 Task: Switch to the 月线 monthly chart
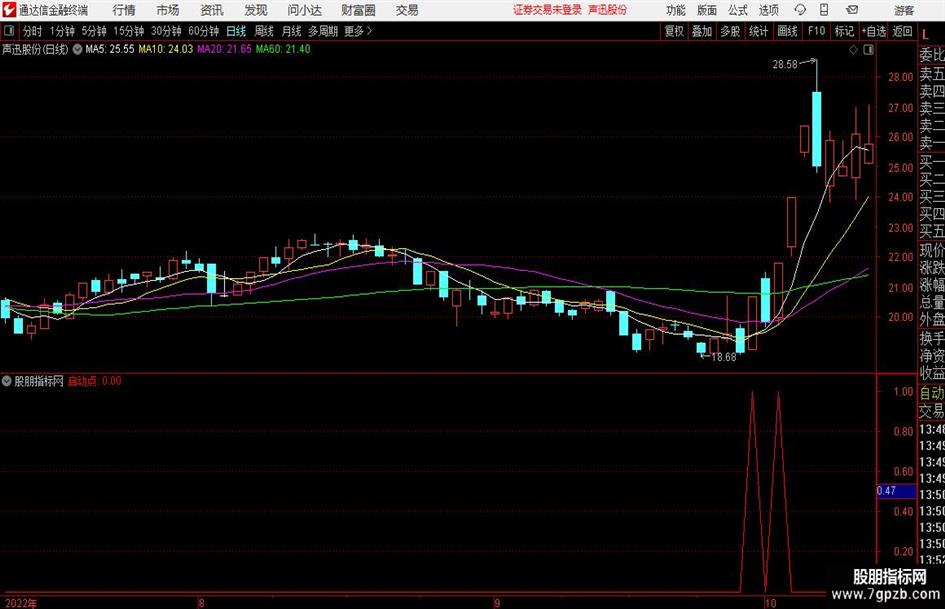pos(291,31)
